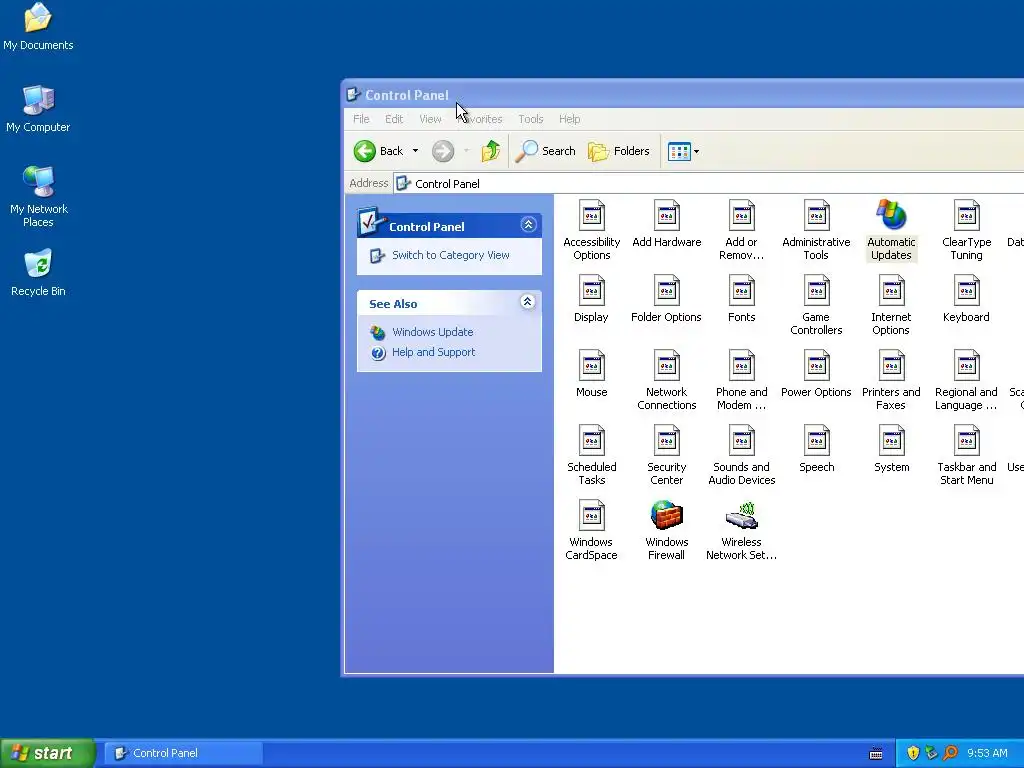Click the Search toolbar button
Image resolution: width=1024 pixels, height=768 pixels.
click(x=545, y=151)
